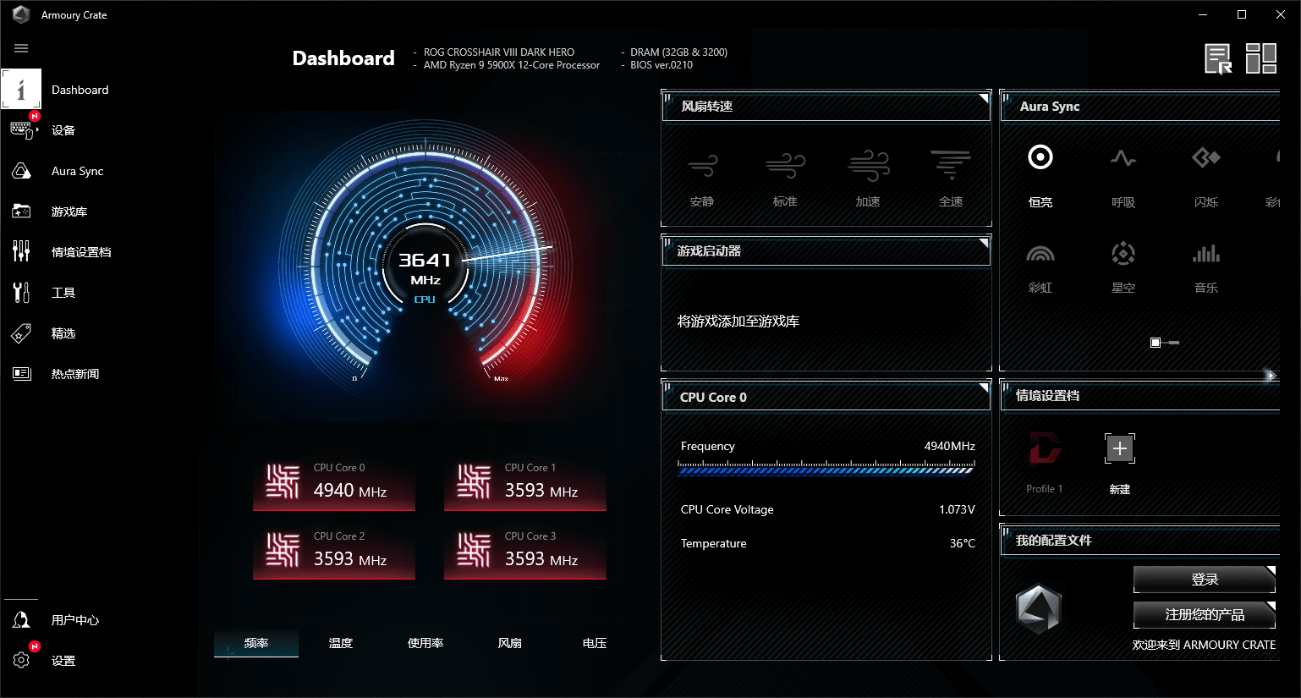1301x698 pixels.
Task: Click the 登录 login button
Action: 1204,580
